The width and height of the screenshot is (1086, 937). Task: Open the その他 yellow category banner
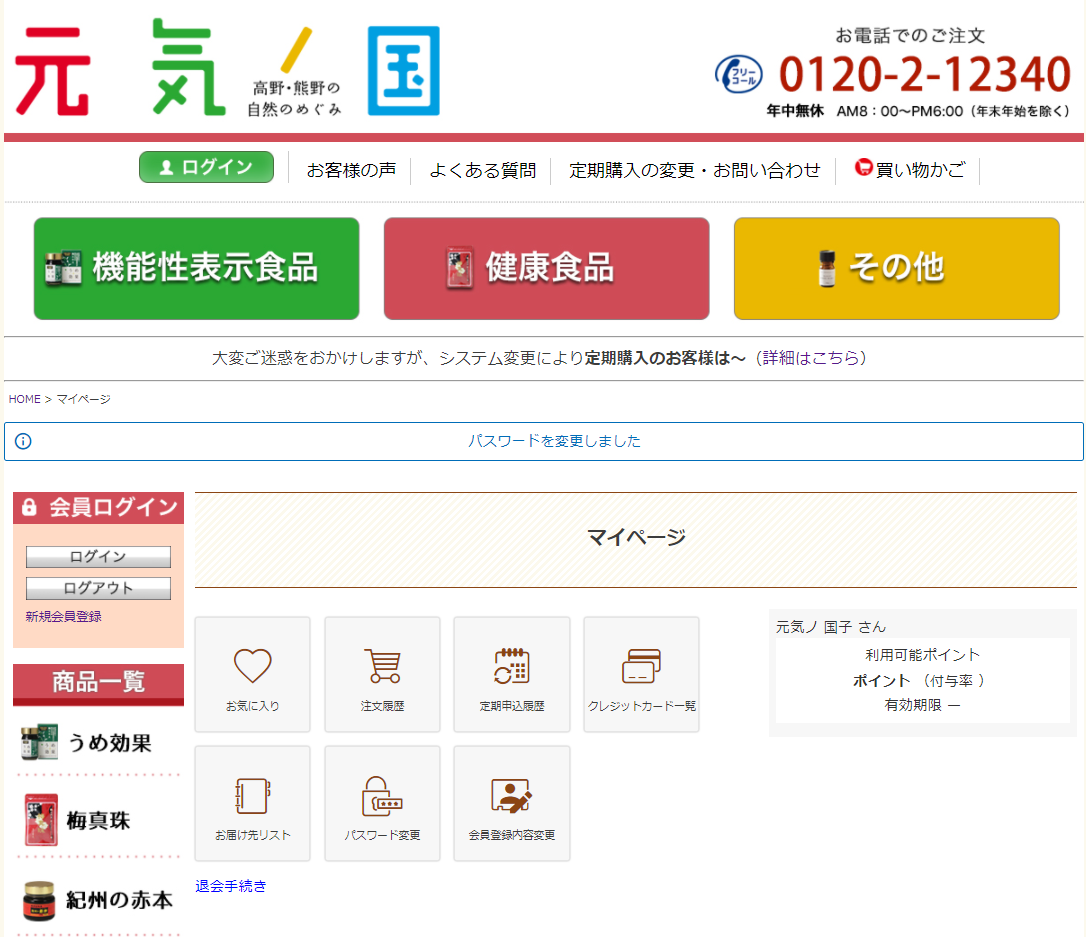pyautogui.click(x=896, y=268)
